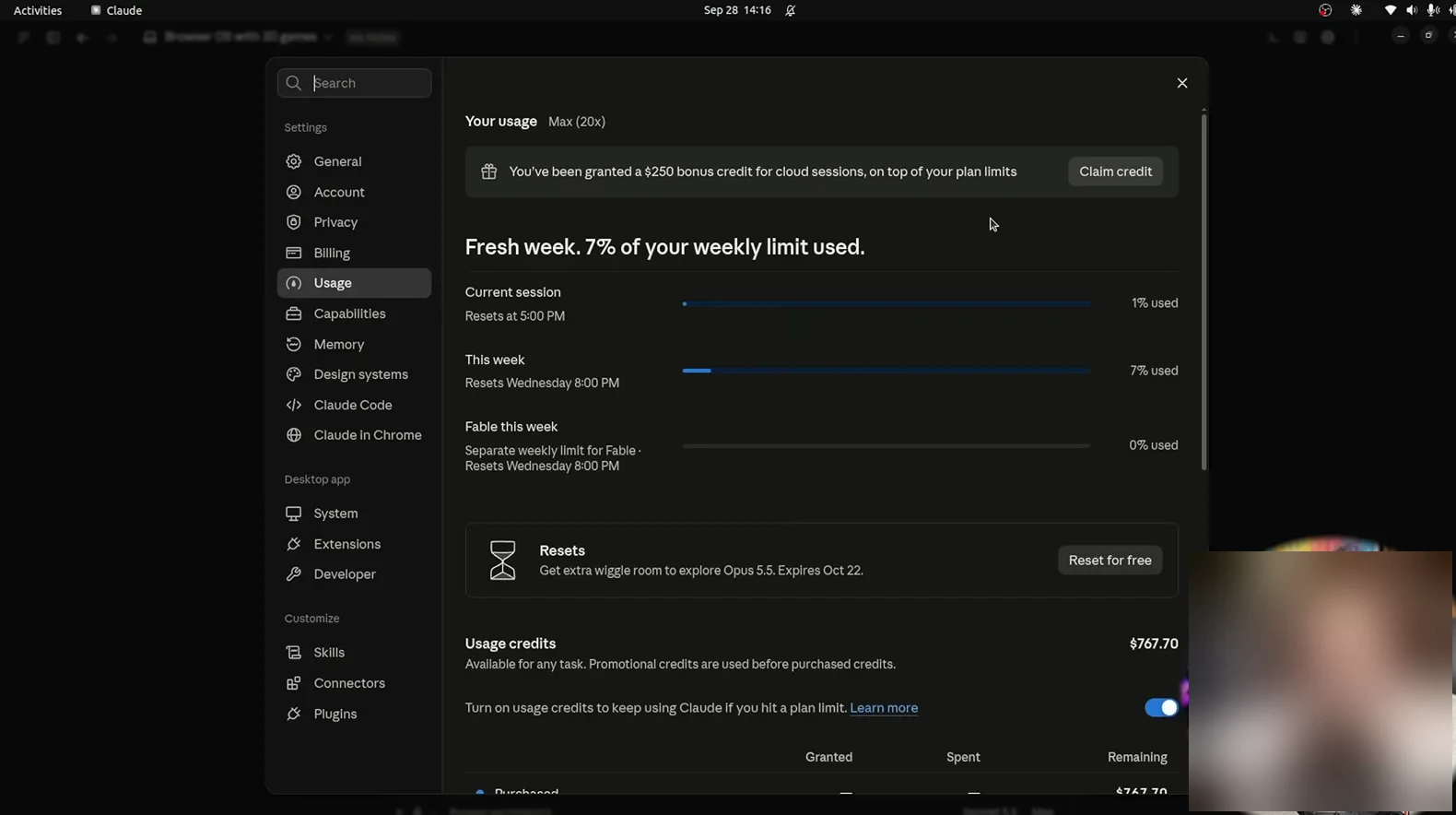
Task: Open General settings via gear icon
Action: coord(294,161)
